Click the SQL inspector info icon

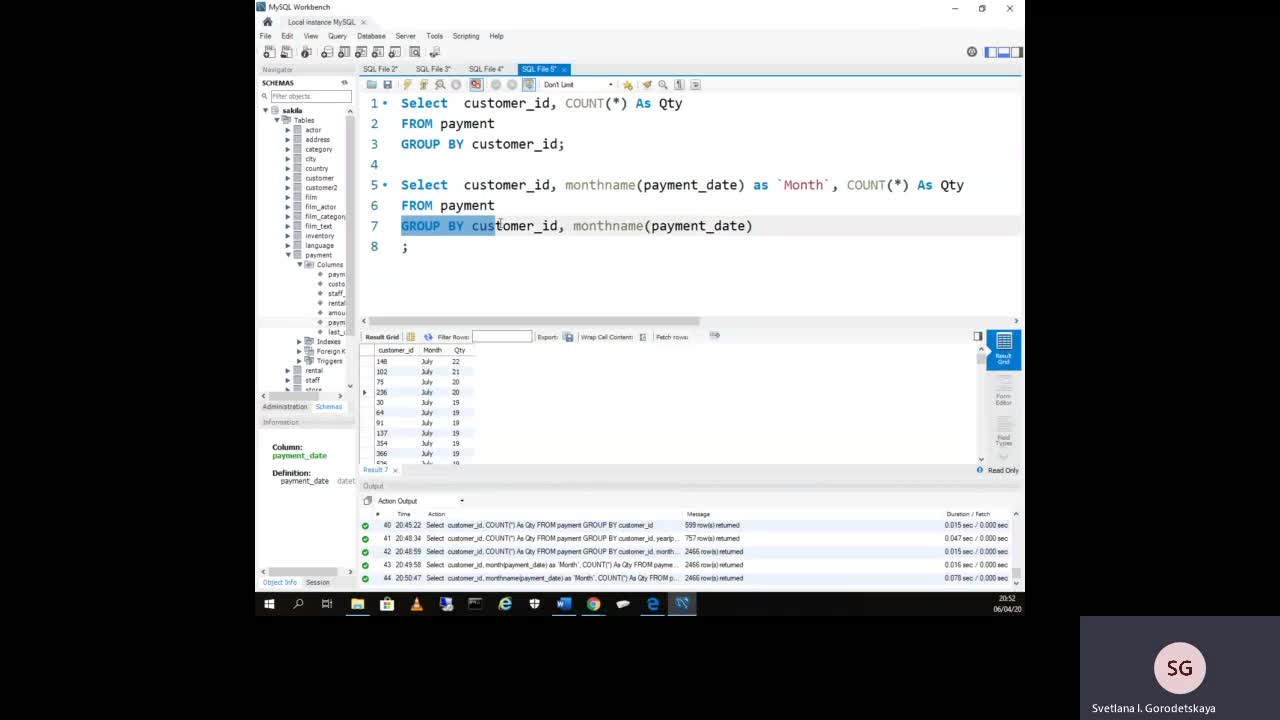[x=306, y=52]
